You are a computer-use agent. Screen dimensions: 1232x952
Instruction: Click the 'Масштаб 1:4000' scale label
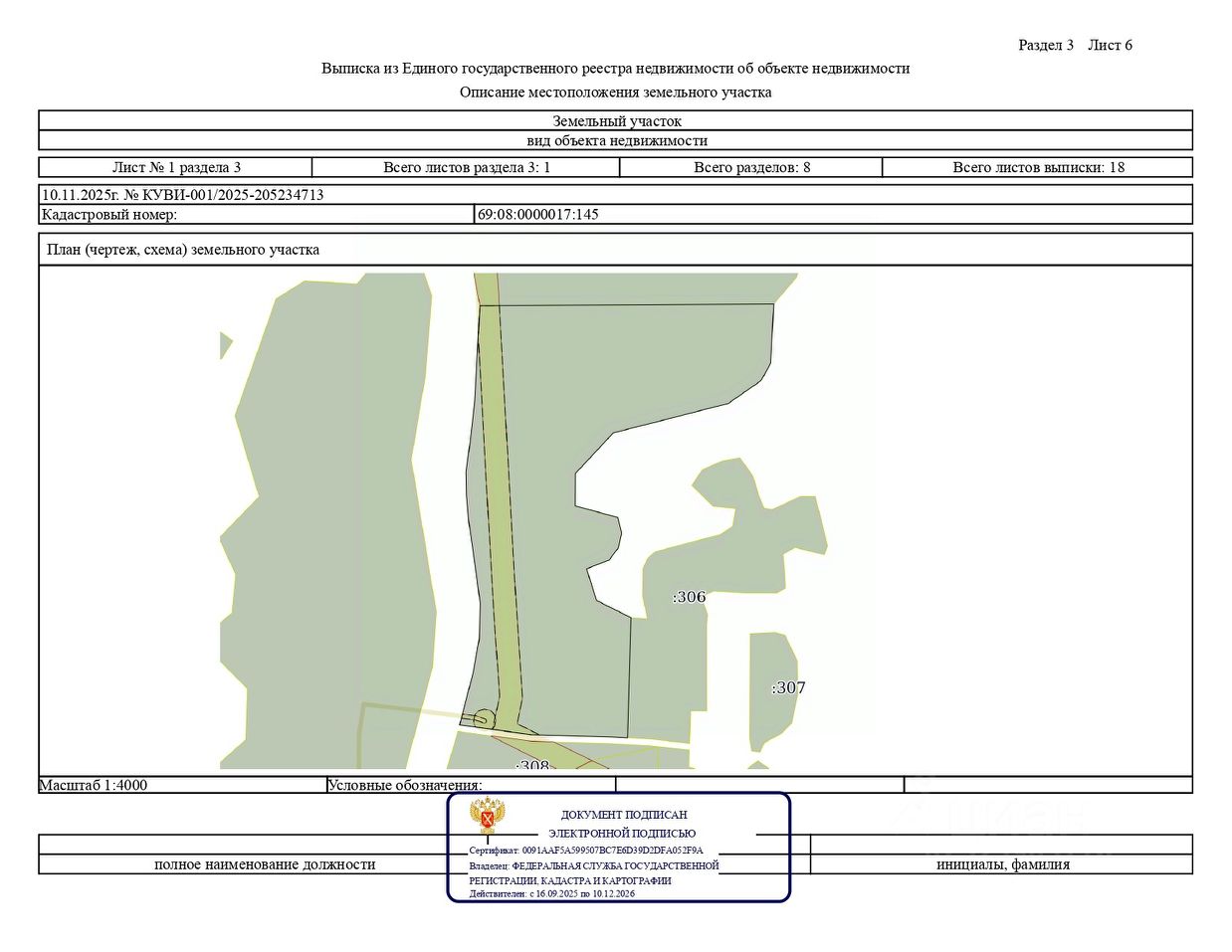click(94, 785)
